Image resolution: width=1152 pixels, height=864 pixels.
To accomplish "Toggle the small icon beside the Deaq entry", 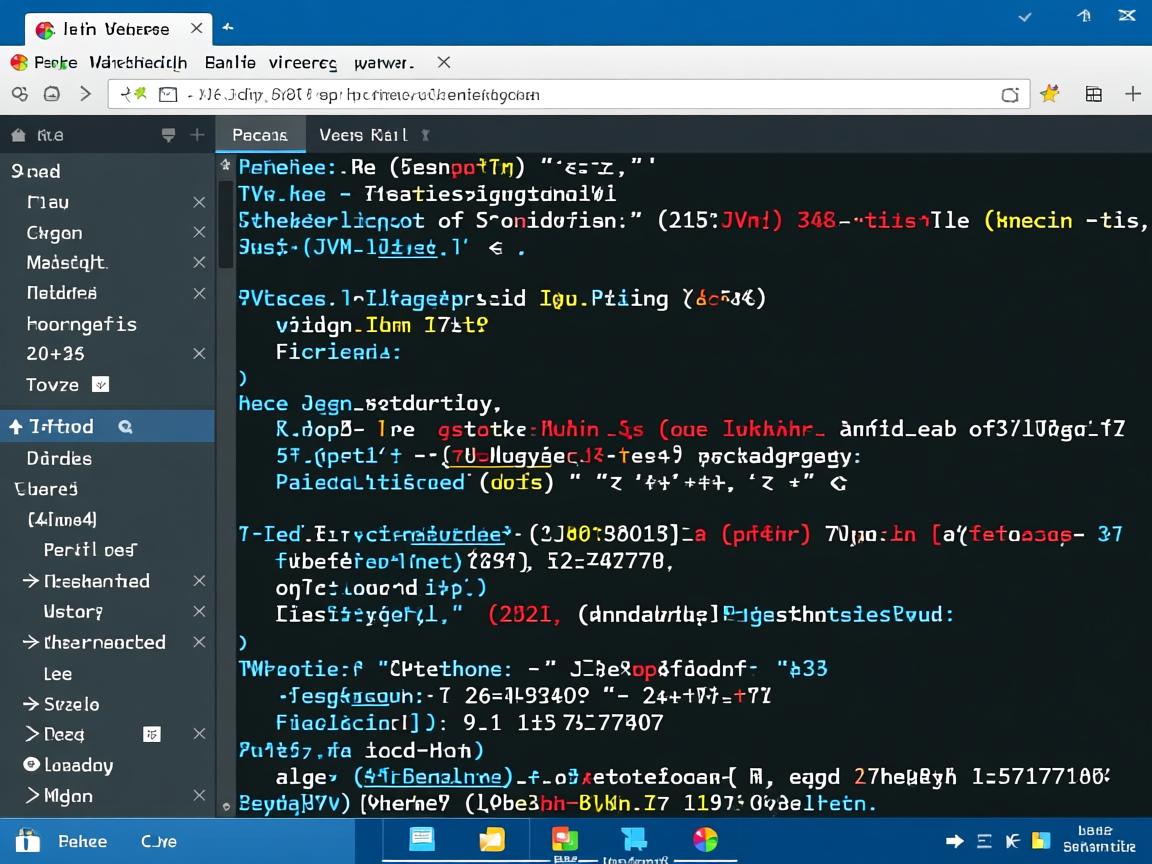I will (152, 734).
